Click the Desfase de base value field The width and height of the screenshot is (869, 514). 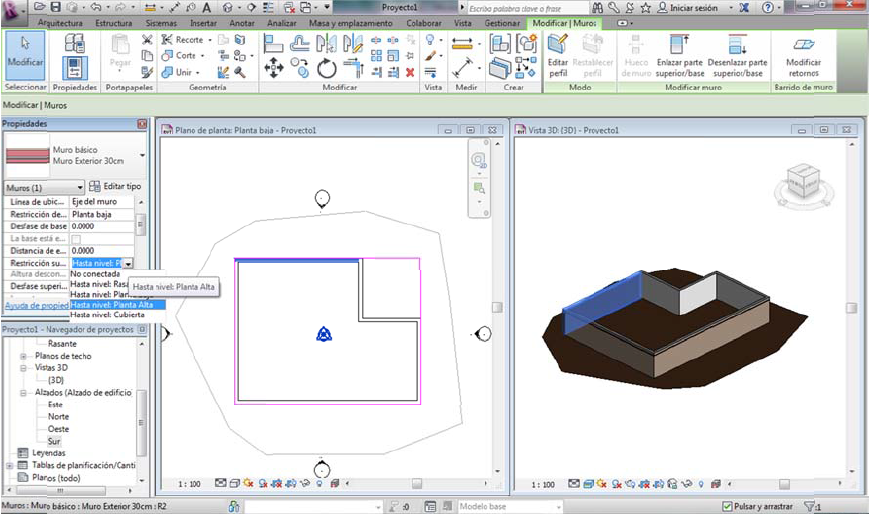pyautogui.click(x=102, y=226)
